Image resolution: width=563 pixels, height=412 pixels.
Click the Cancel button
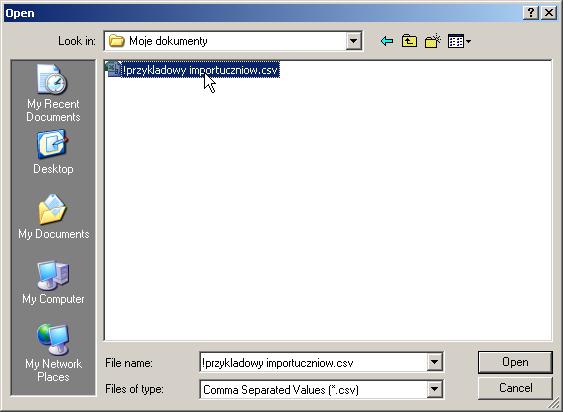(x=515, y=388)
